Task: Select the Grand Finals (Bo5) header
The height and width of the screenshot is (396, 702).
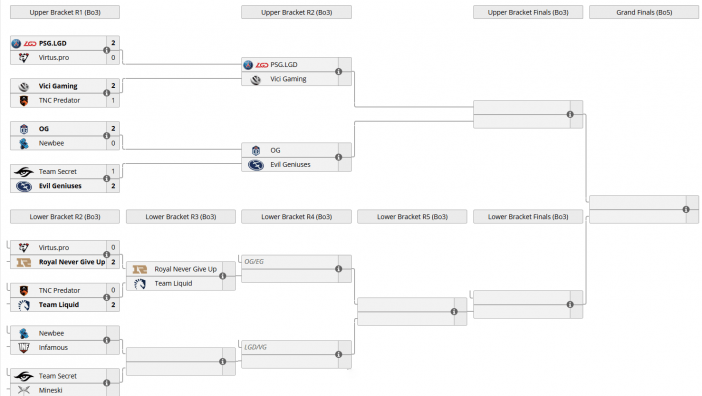Action: point(644,13)
